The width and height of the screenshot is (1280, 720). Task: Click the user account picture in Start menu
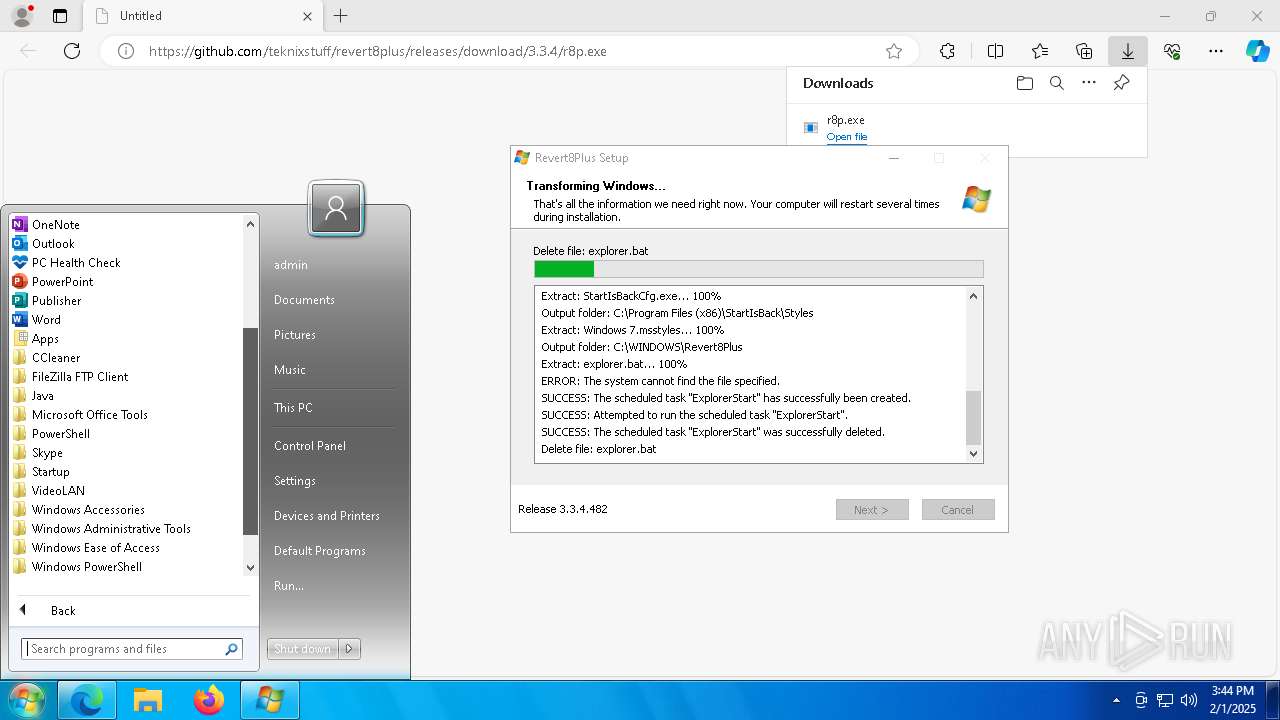point(336,208)
